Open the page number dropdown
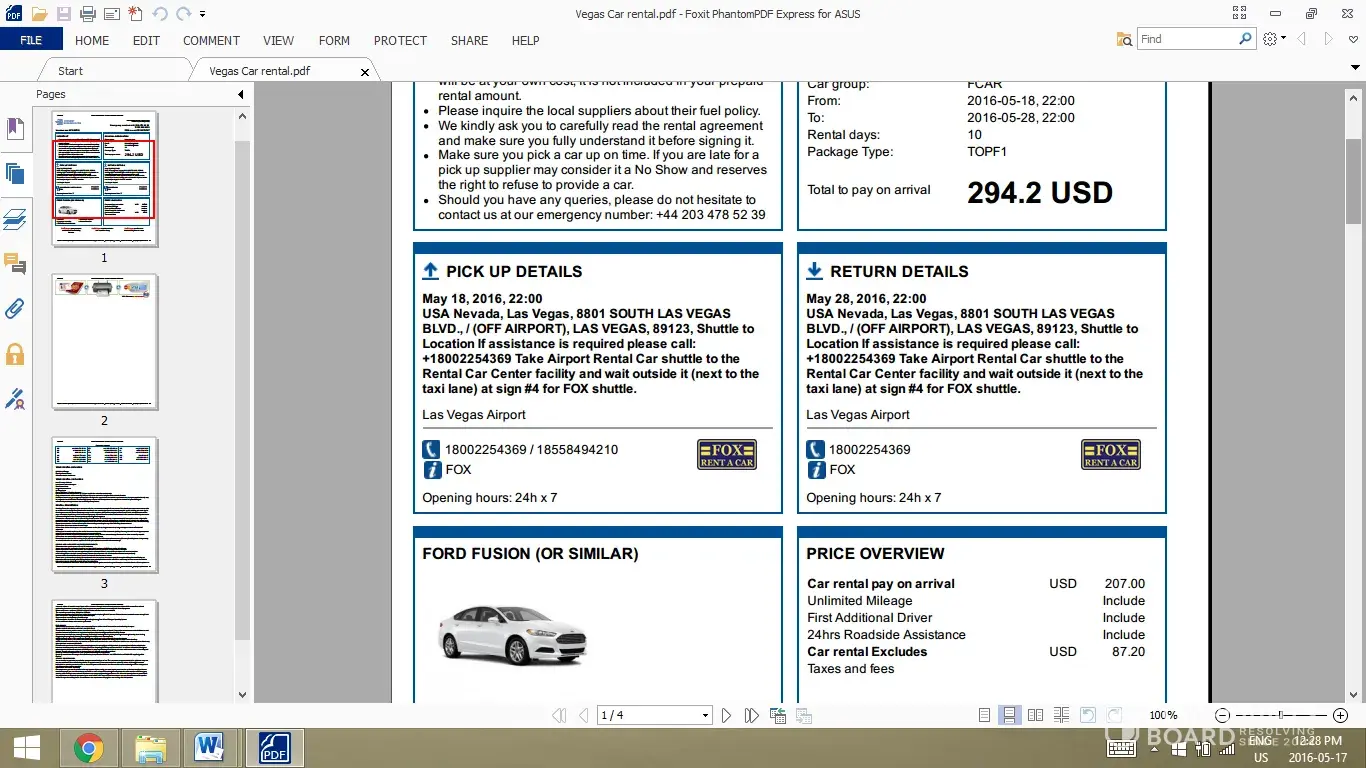This screenshot has width=1366, height=768. tap(705, 715)
